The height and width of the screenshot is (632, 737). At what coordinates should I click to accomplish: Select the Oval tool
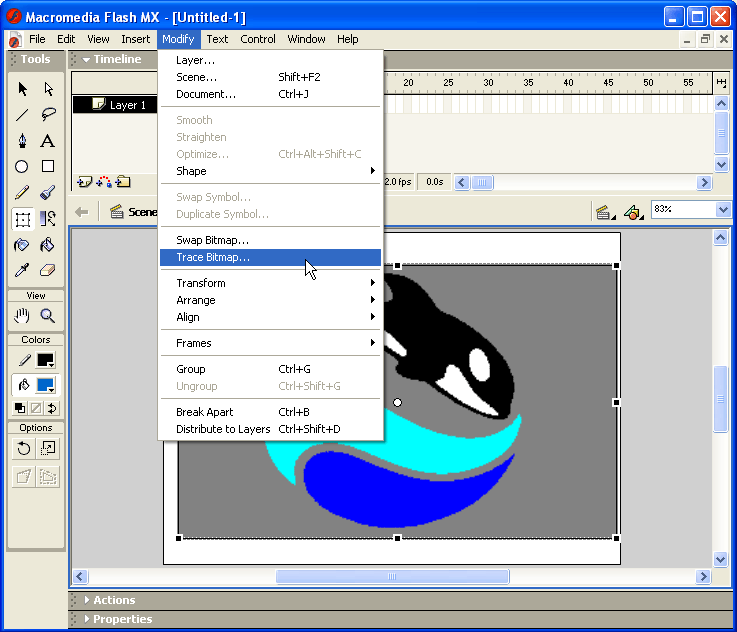tap(22, 166)
